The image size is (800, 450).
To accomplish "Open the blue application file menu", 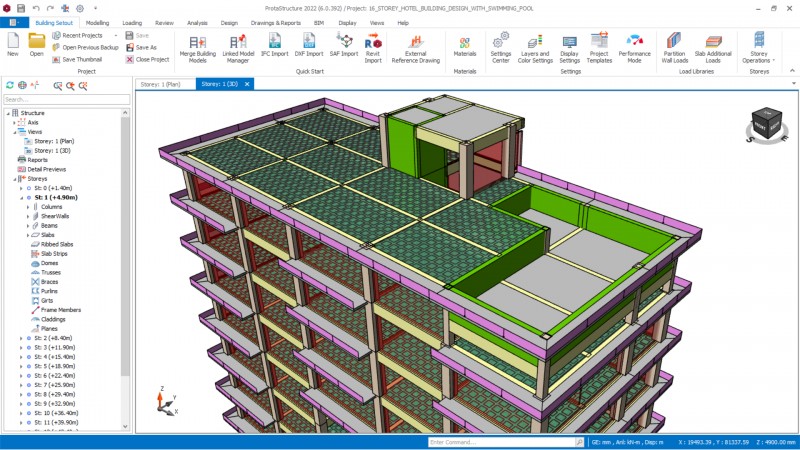I will 14,23.
